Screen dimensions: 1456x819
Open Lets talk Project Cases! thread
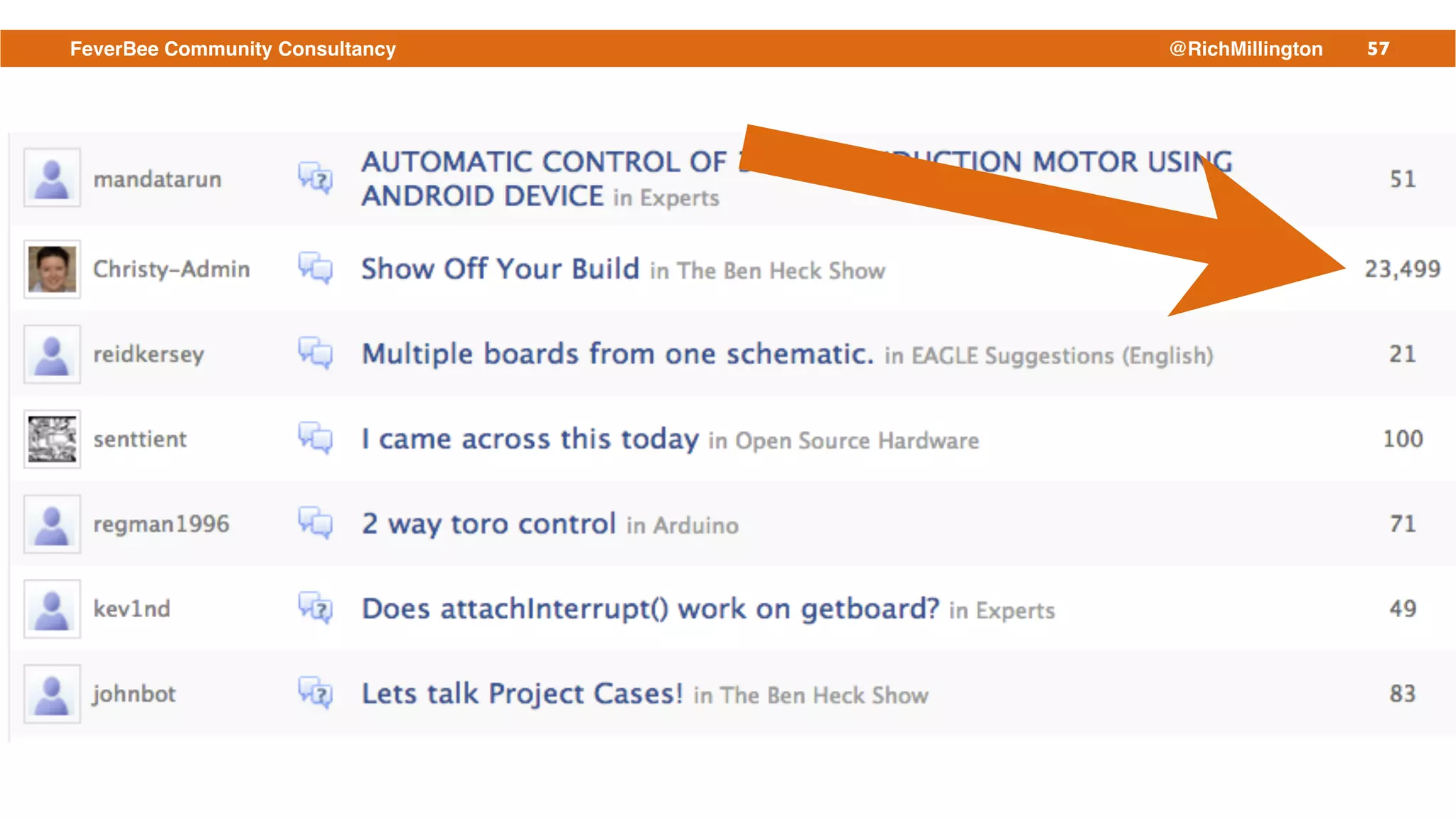click(x=522, y=694)
